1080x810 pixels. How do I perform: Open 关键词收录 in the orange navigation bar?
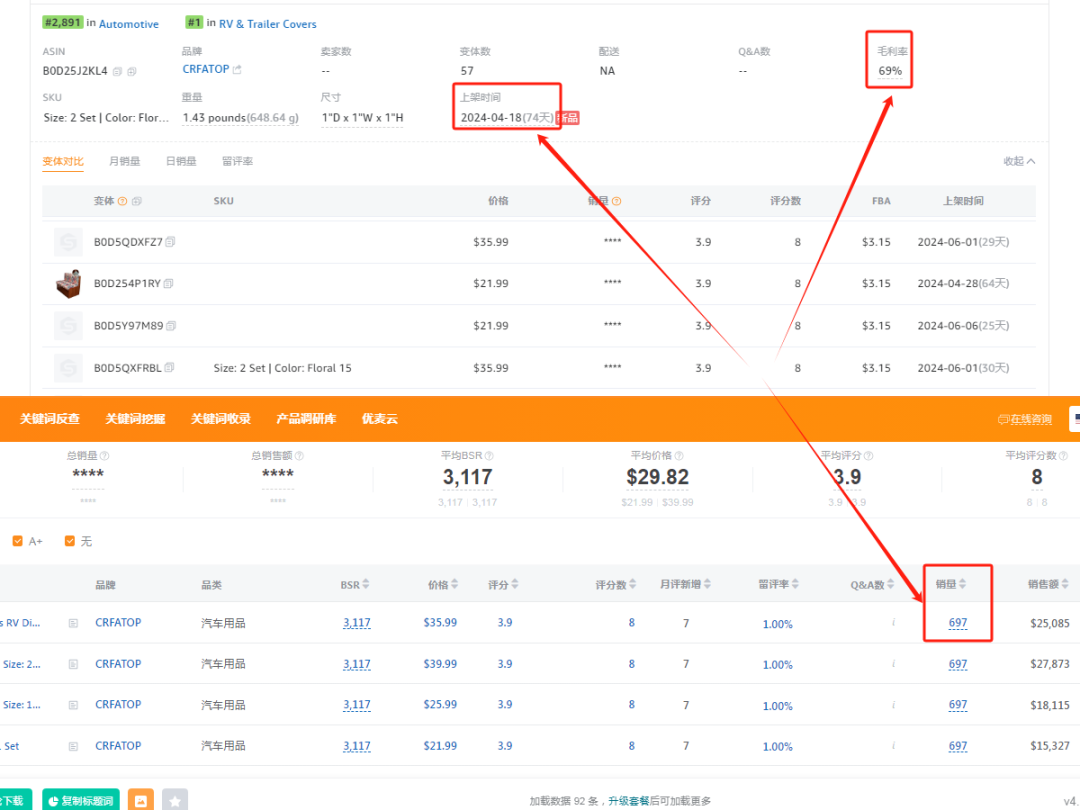pyautogui.click(x=220, y=419)
